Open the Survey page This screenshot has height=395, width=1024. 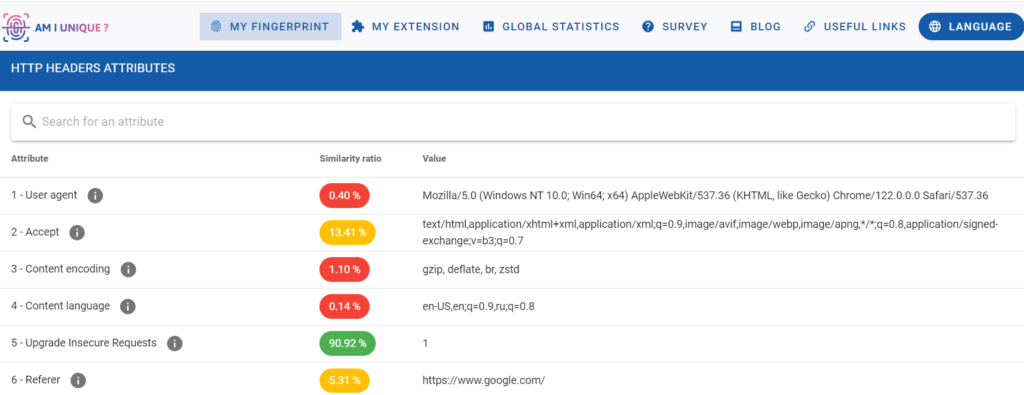coord(675,27)
